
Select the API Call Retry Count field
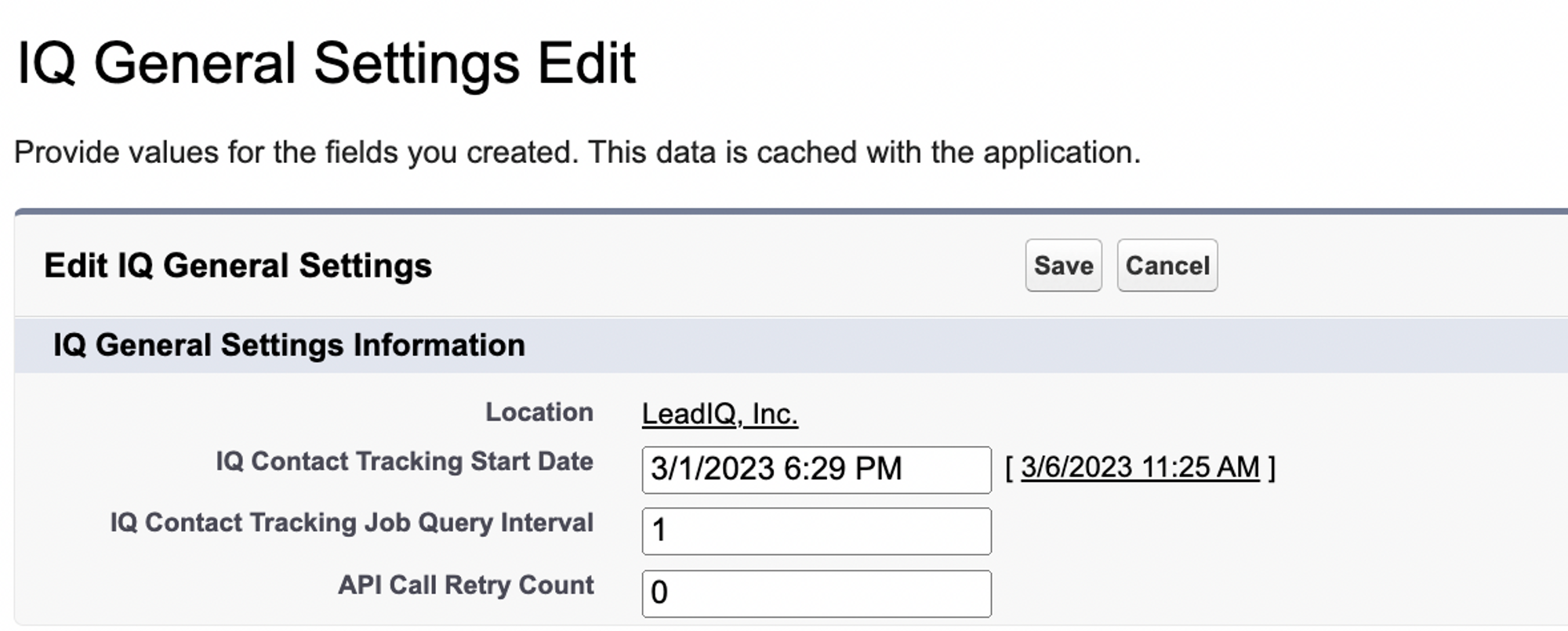(815, 593)
